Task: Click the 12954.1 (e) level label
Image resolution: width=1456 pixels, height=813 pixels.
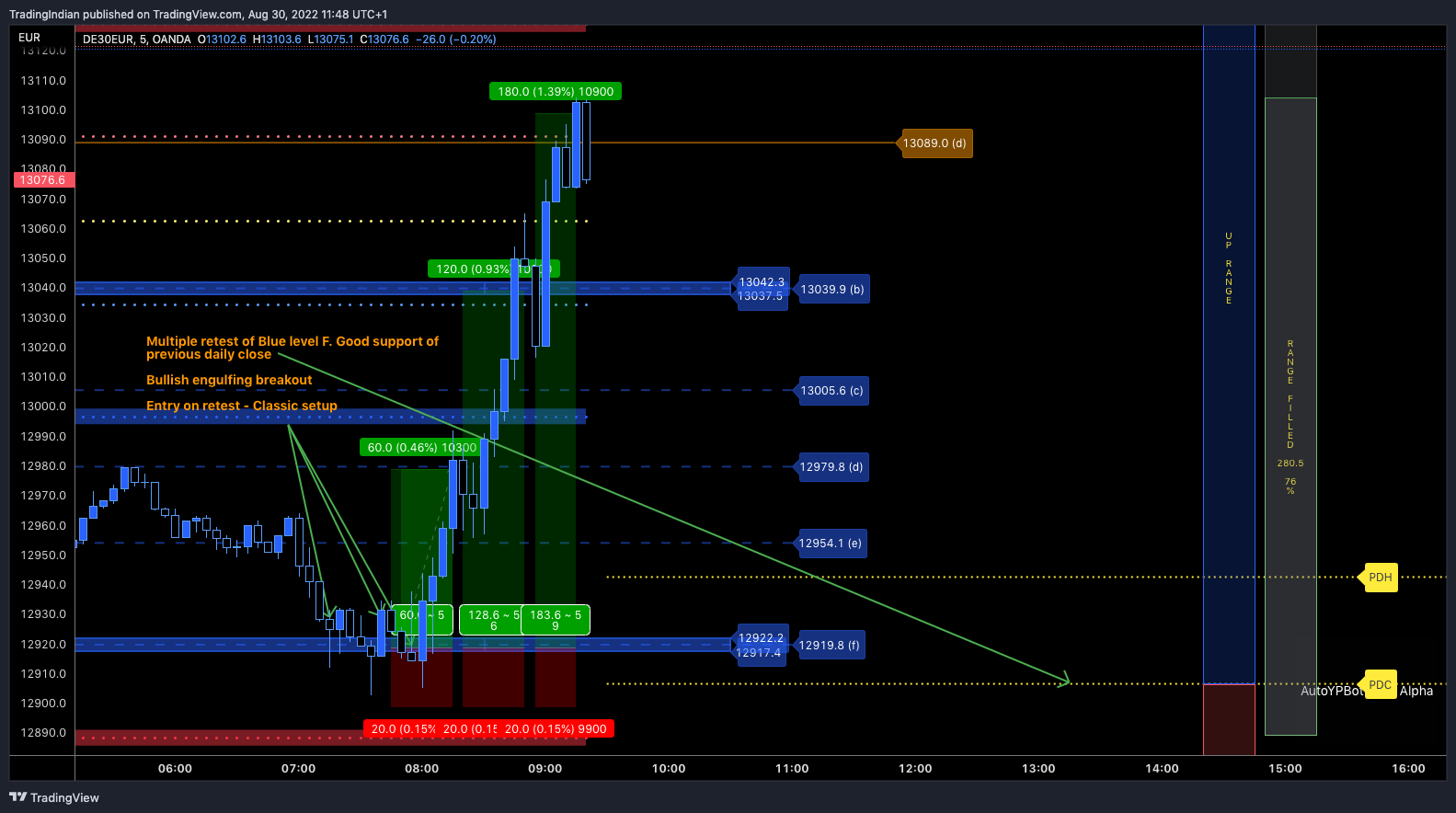Action: coord(830,544)
